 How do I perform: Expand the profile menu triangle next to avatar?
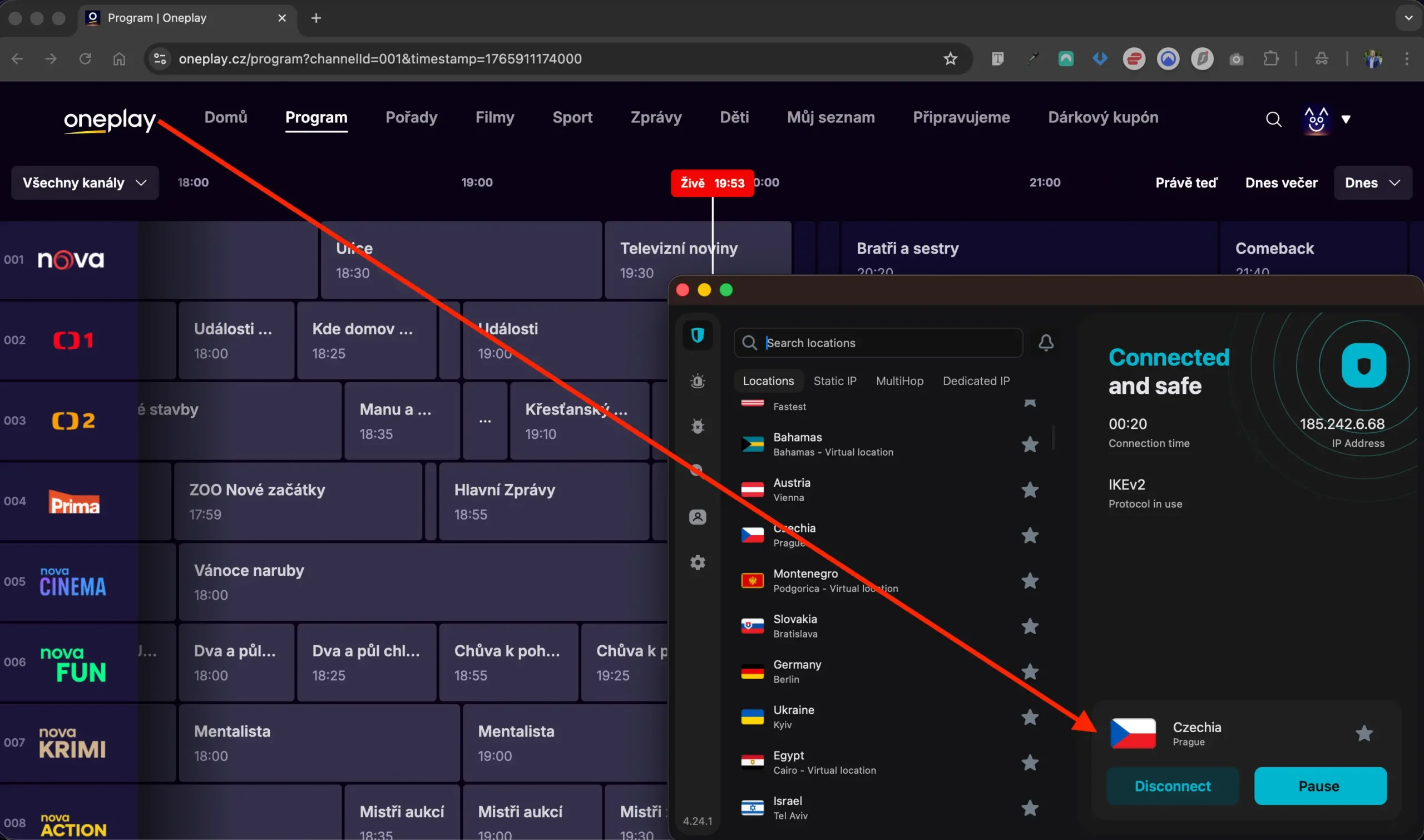[x=1347, y=120]
